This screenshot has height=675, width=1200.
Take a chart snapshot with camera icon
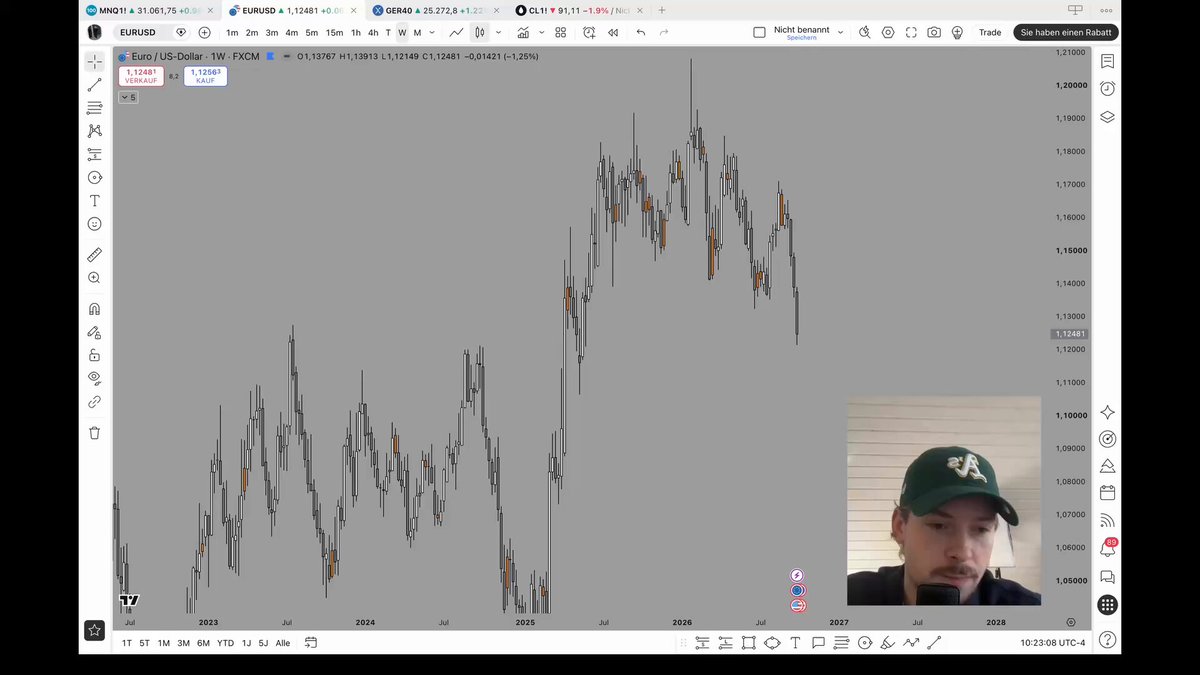coord(934,32)
